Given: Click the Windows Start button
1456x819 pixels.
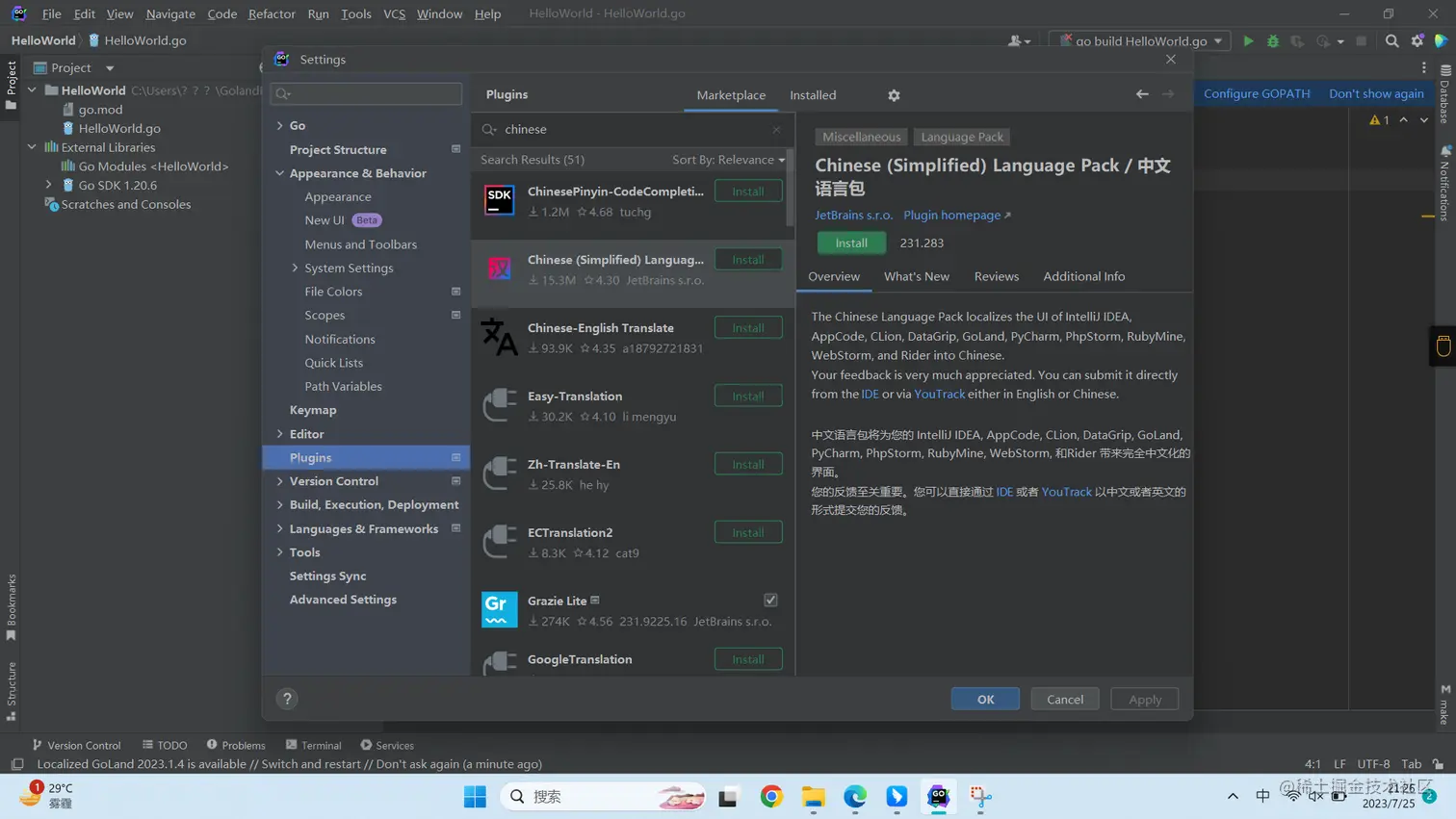Looking at the screenshot, I should coord(475,797).
